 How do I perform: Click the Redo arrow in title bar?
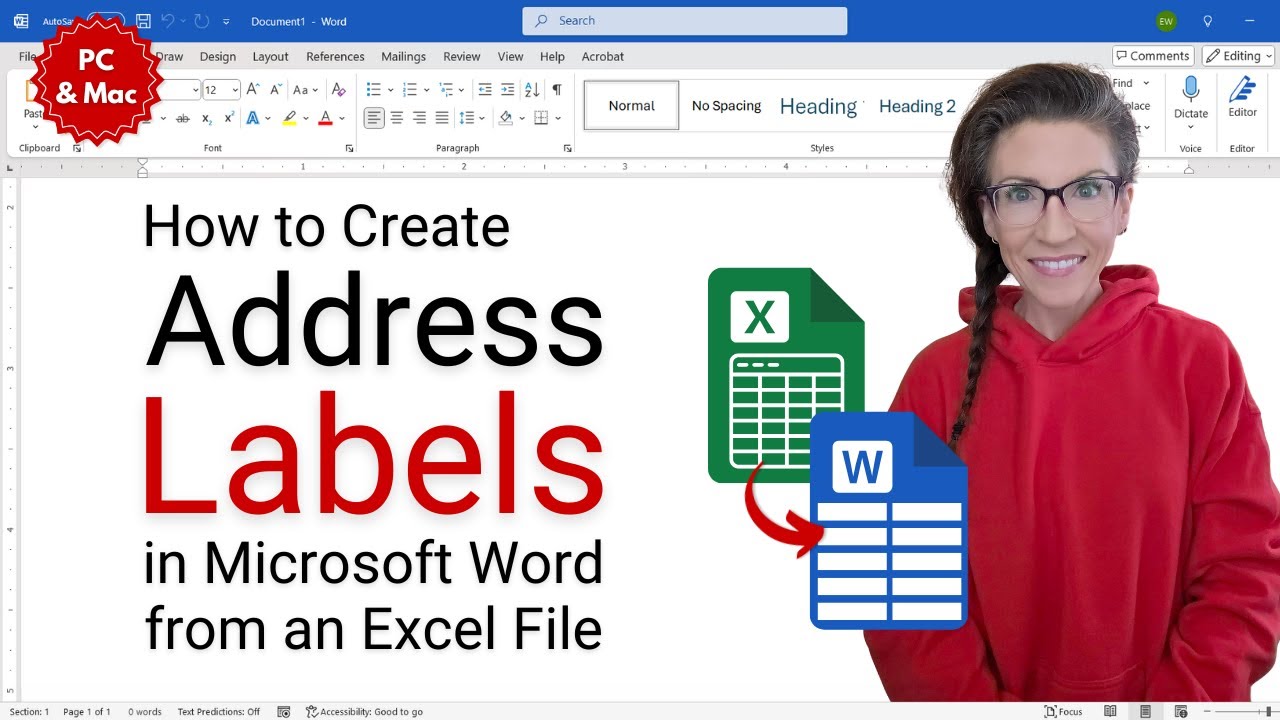tap(200, 21)
